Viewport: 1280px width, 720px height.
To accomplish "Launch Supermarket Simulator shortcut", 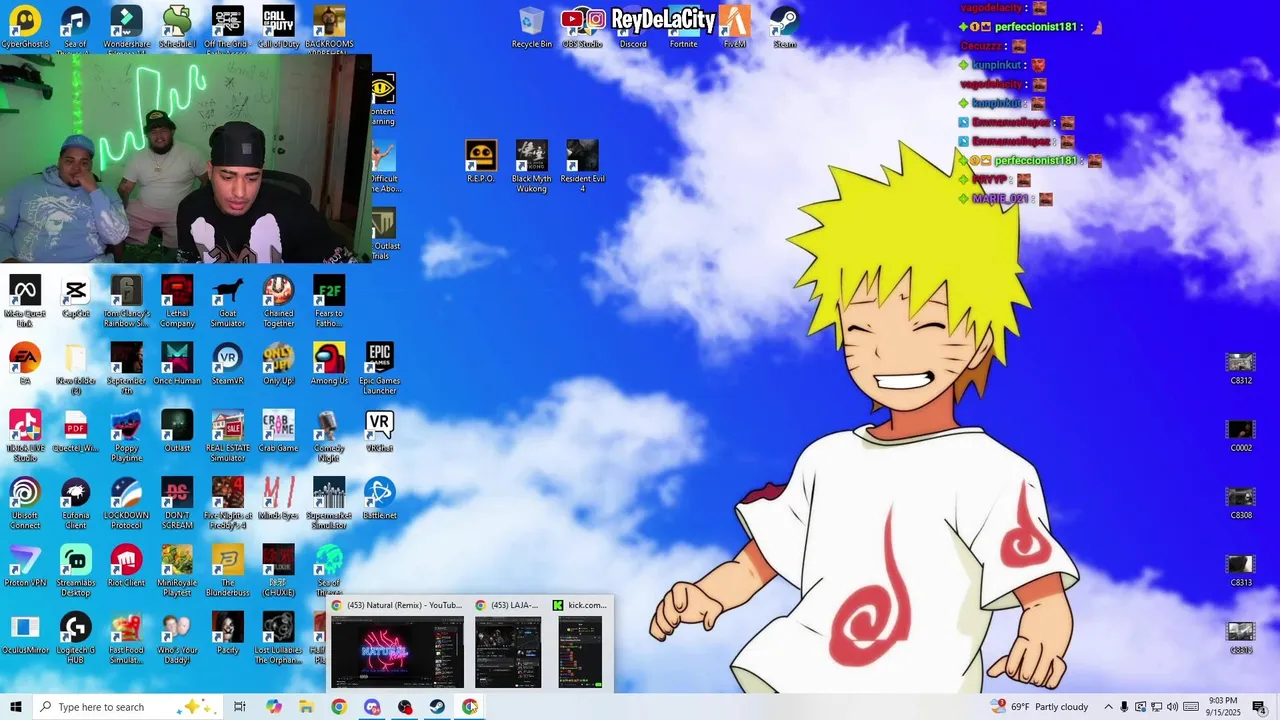I will pos(329,504).
